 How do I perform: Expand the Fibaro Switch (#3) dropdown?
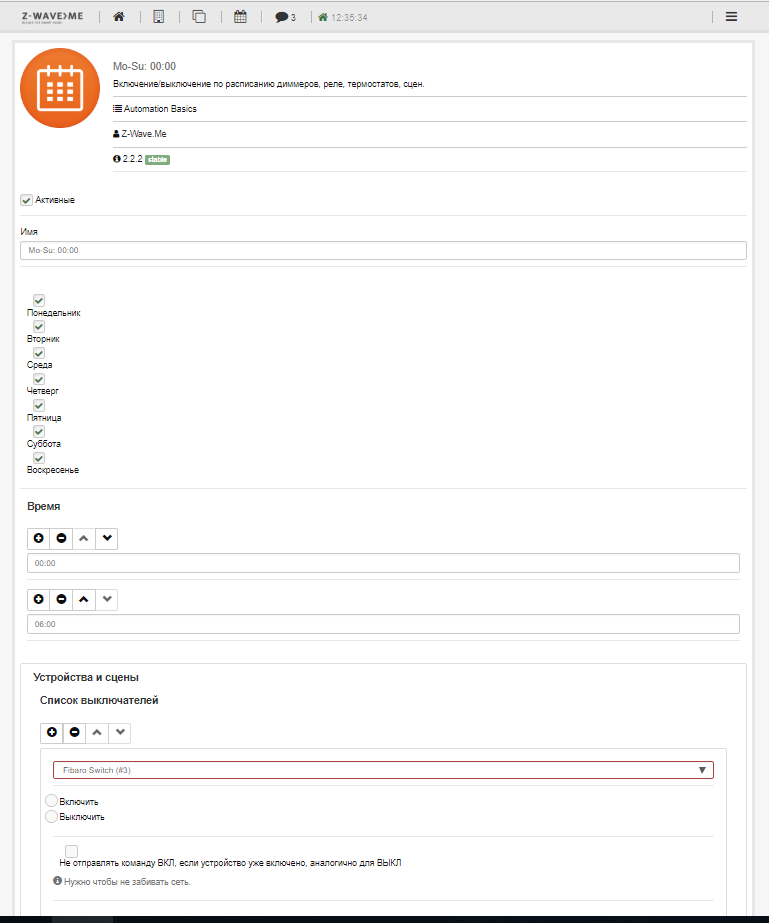(x=383, y=770)
